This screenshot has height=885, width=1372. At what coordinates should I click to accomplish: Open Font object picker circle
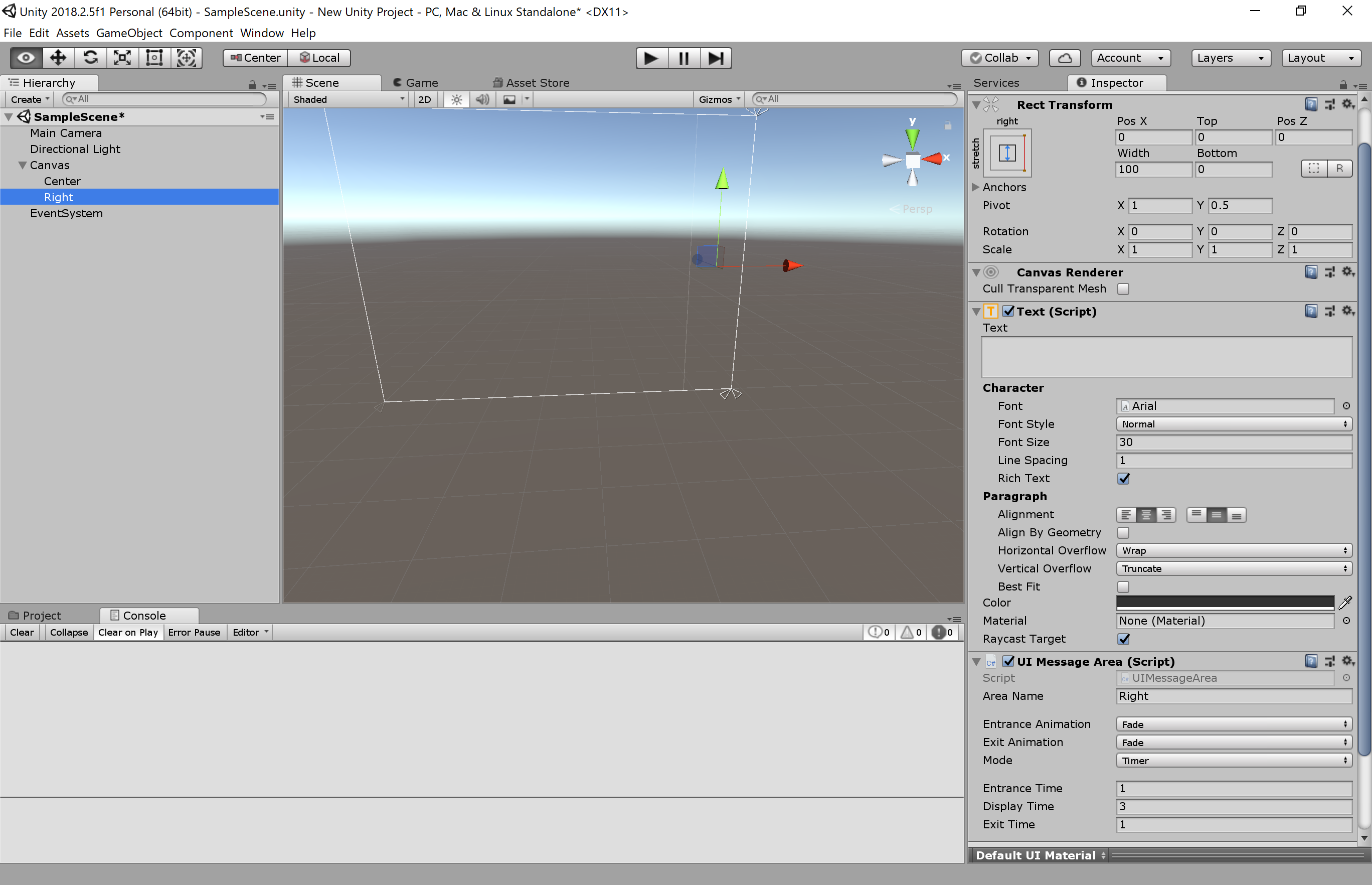point(1345,406)
